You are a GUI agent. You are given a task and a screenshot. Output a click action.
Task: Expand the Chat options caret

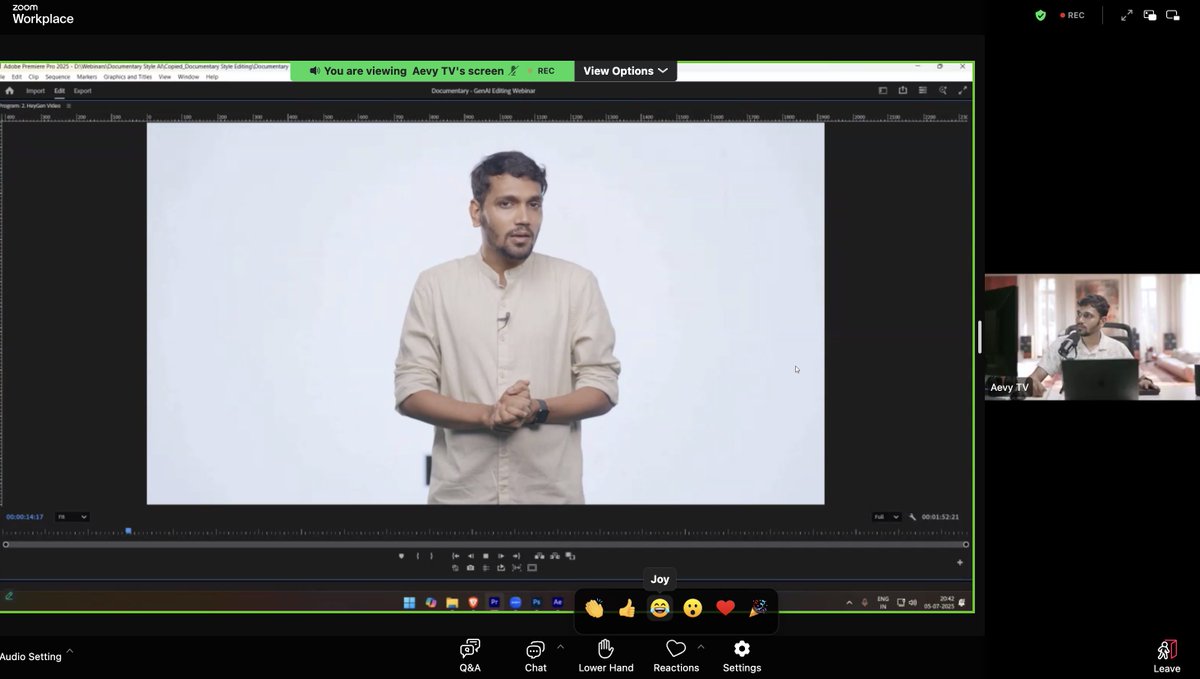(560, 647)
